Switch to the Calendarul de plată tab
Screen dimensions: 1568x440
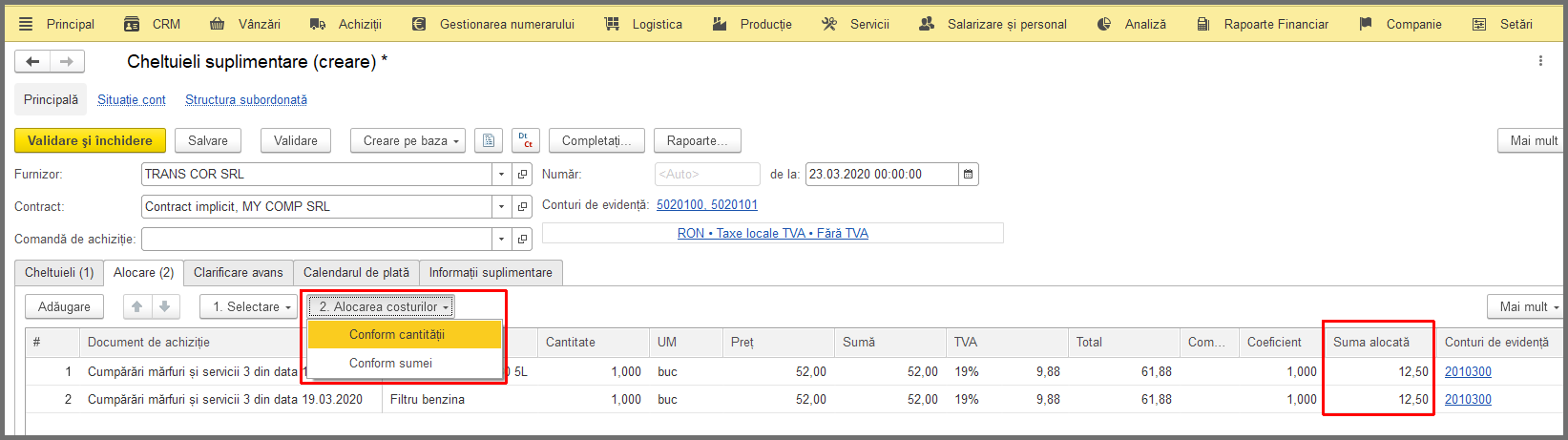pos(356,273)
